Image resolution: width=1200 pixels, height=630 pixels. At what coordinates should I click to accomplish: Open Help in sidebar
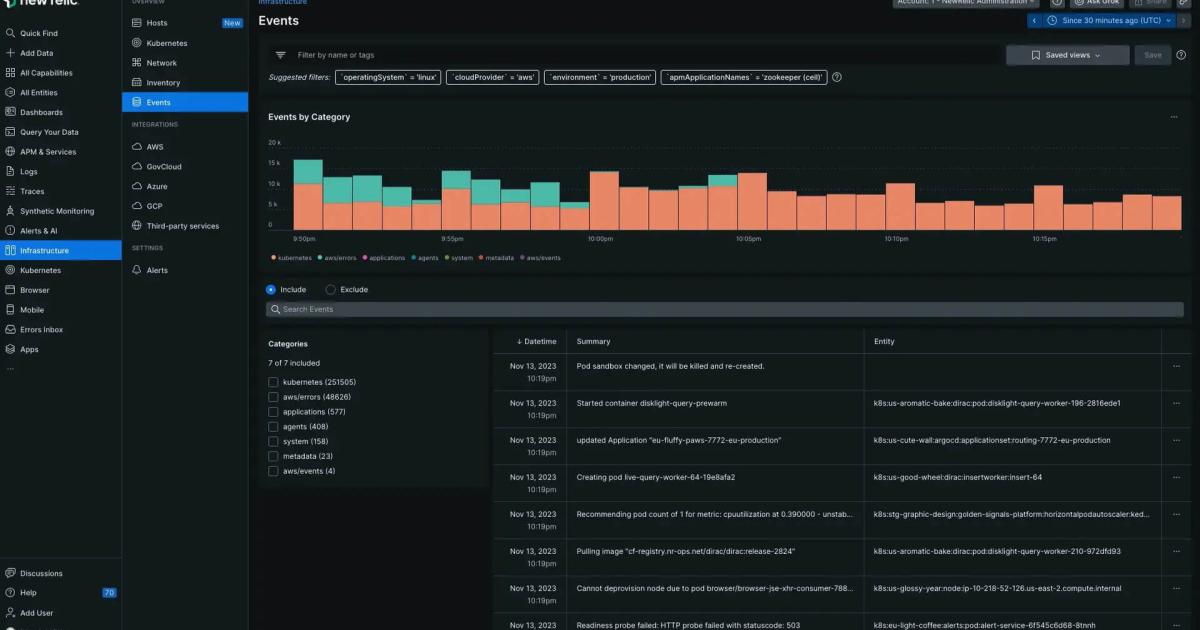(28, 593)
